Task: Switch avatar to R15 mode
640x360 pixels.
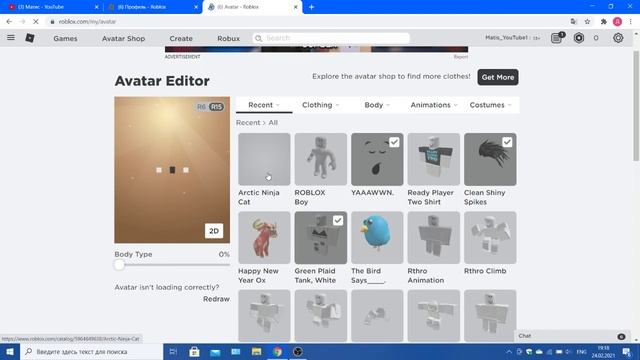Action: [x=216, y=107]
